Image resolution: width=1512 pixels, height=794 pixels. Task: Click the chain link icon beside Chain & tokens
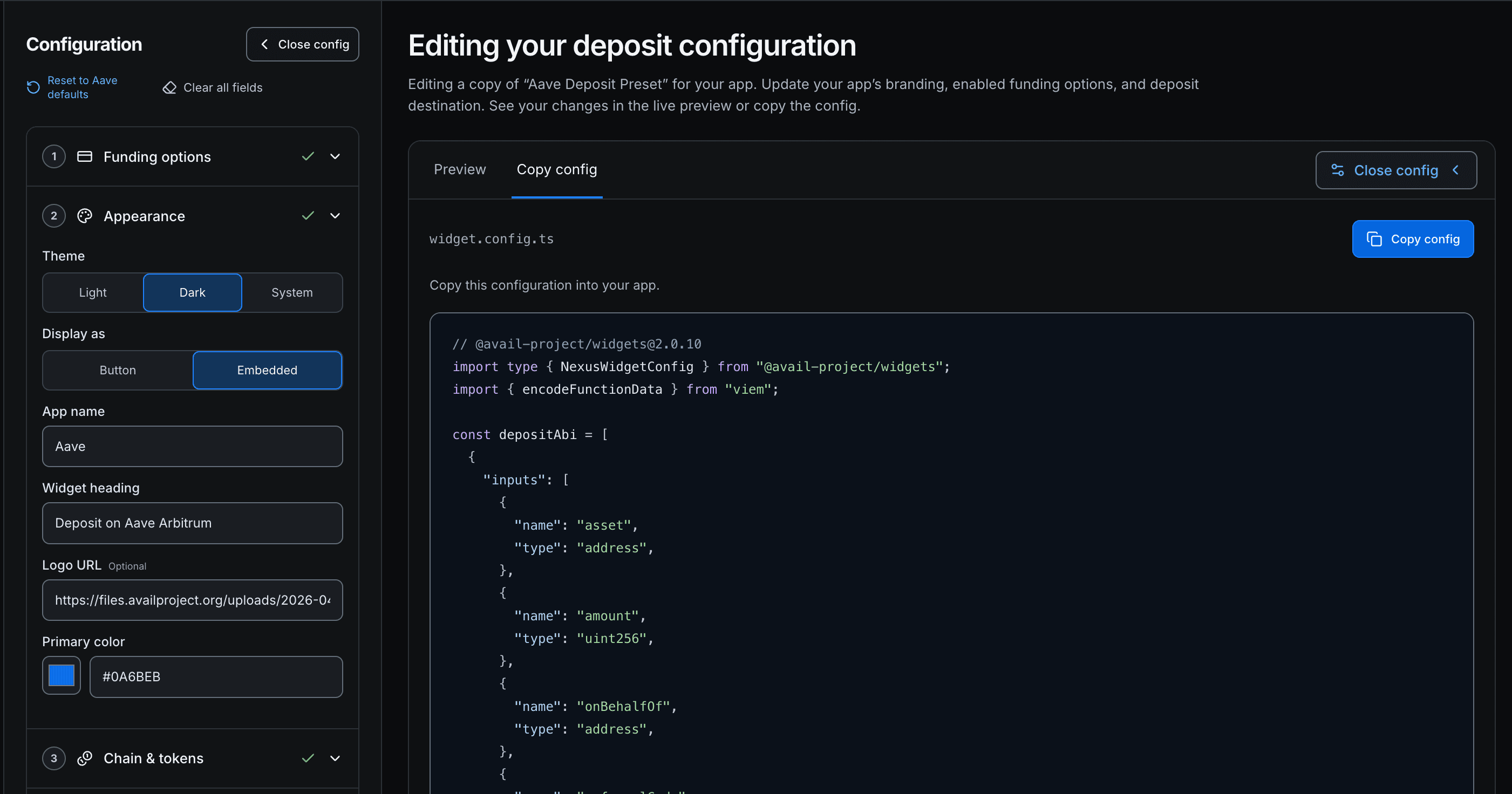click(x=85, y=758)
